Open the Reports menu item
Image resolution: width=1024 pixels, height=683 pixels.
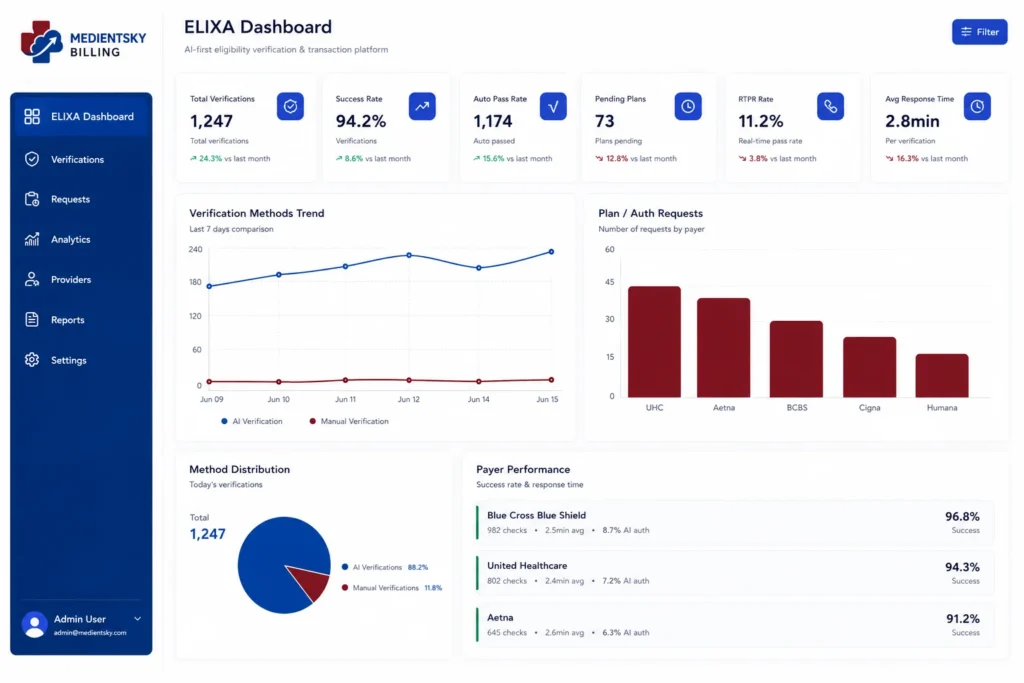(x=81, y=319)
